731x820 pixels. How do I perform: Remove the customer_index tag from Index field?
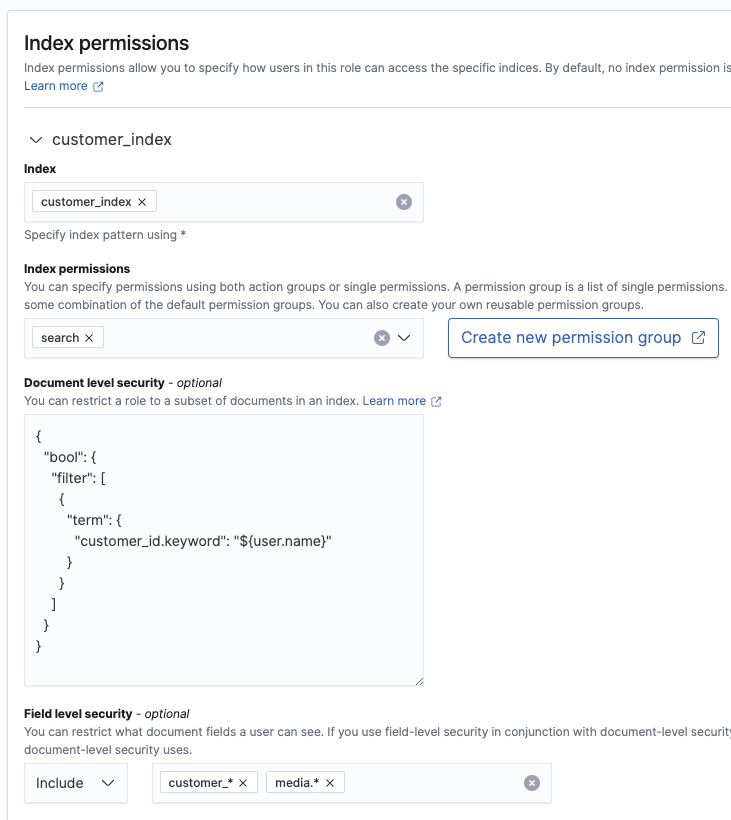[142, 202]
